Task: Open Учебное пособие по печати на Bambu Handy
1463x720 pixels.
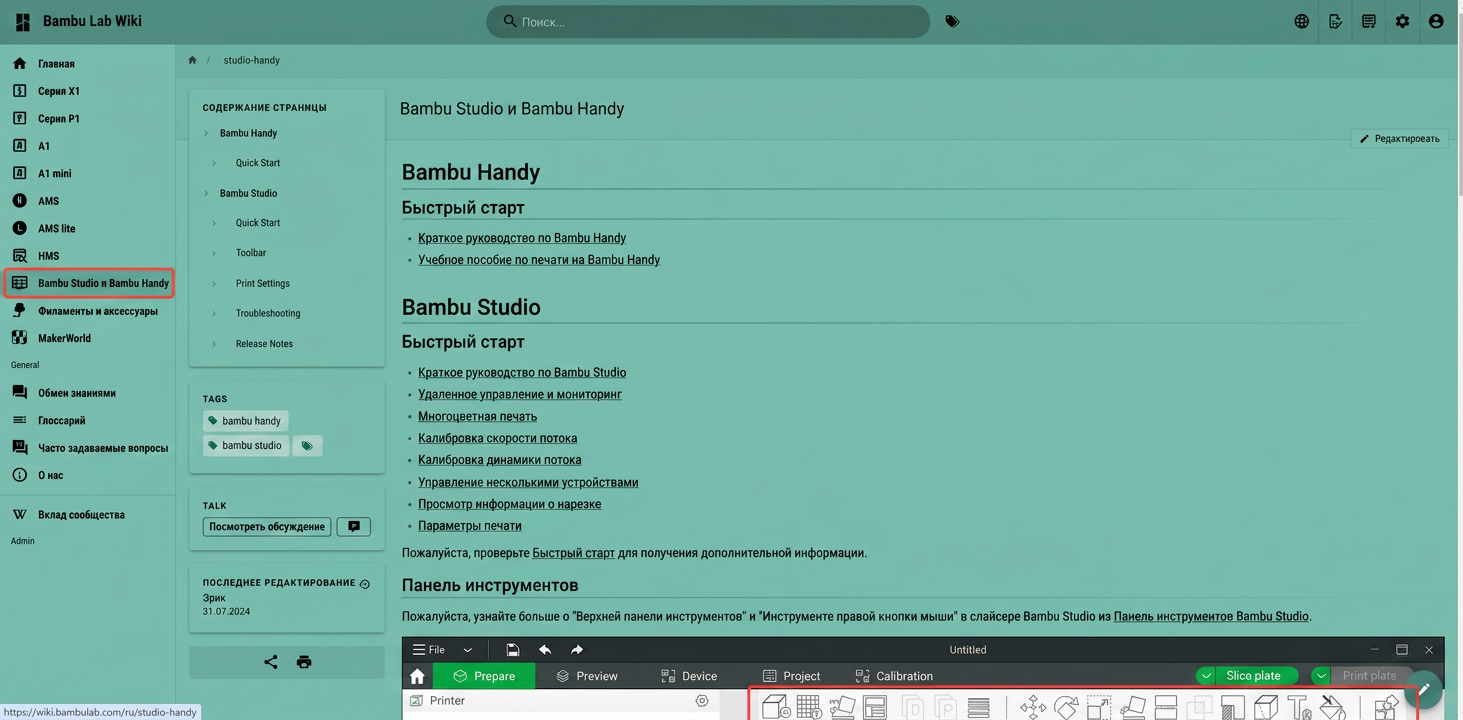Action: pyautogui.click(x=539, y=260)
